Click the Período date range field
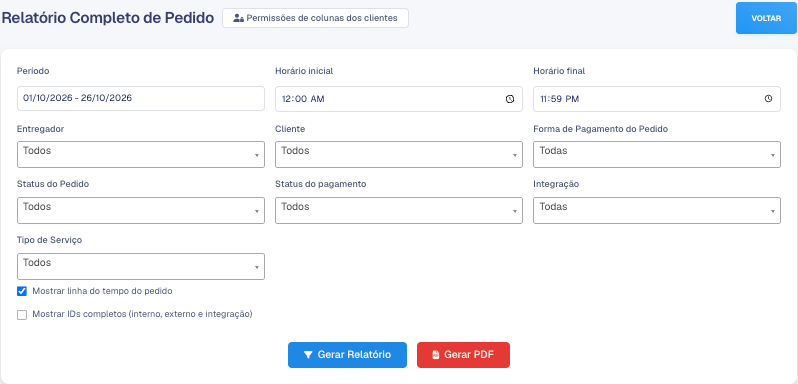This screenshot has width=798, height=384. point(141,99)
